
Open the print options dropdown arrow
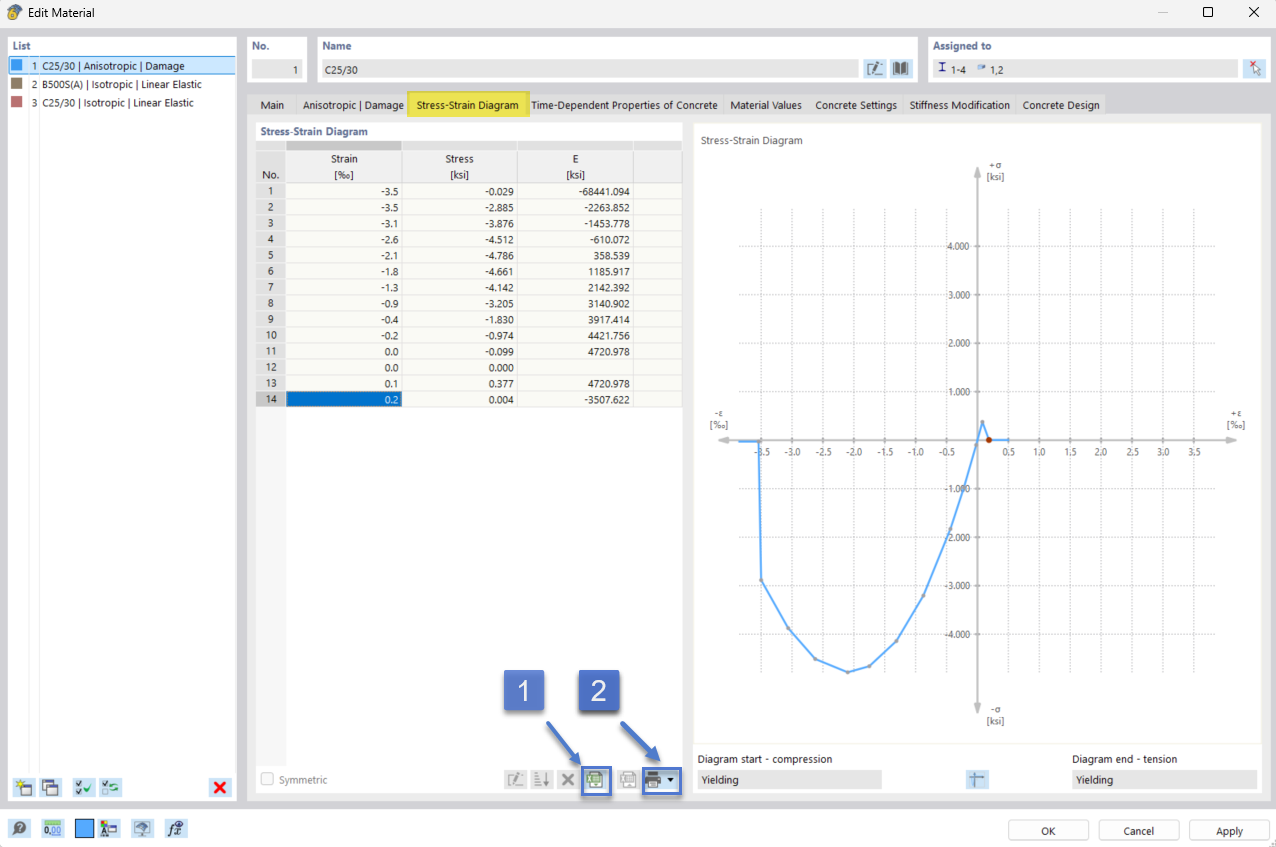pyautogui.click(x=670, y=780)
